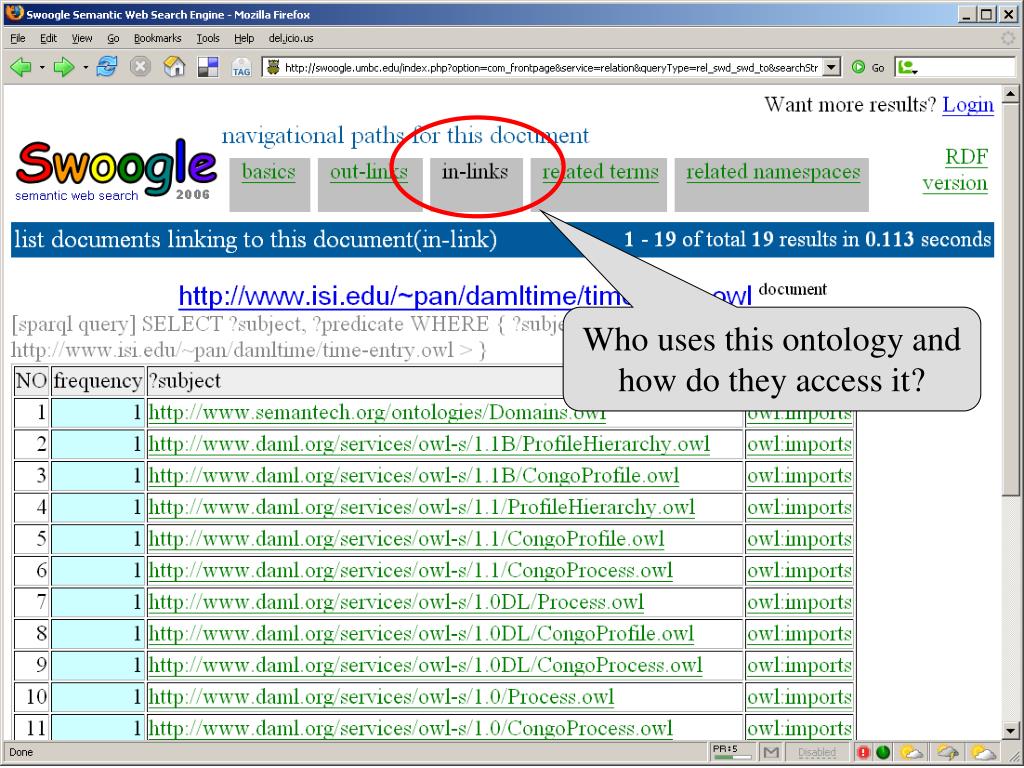1024x768 pixels.
Task: Open the Home page icon
Action: (x=174, y=66)
